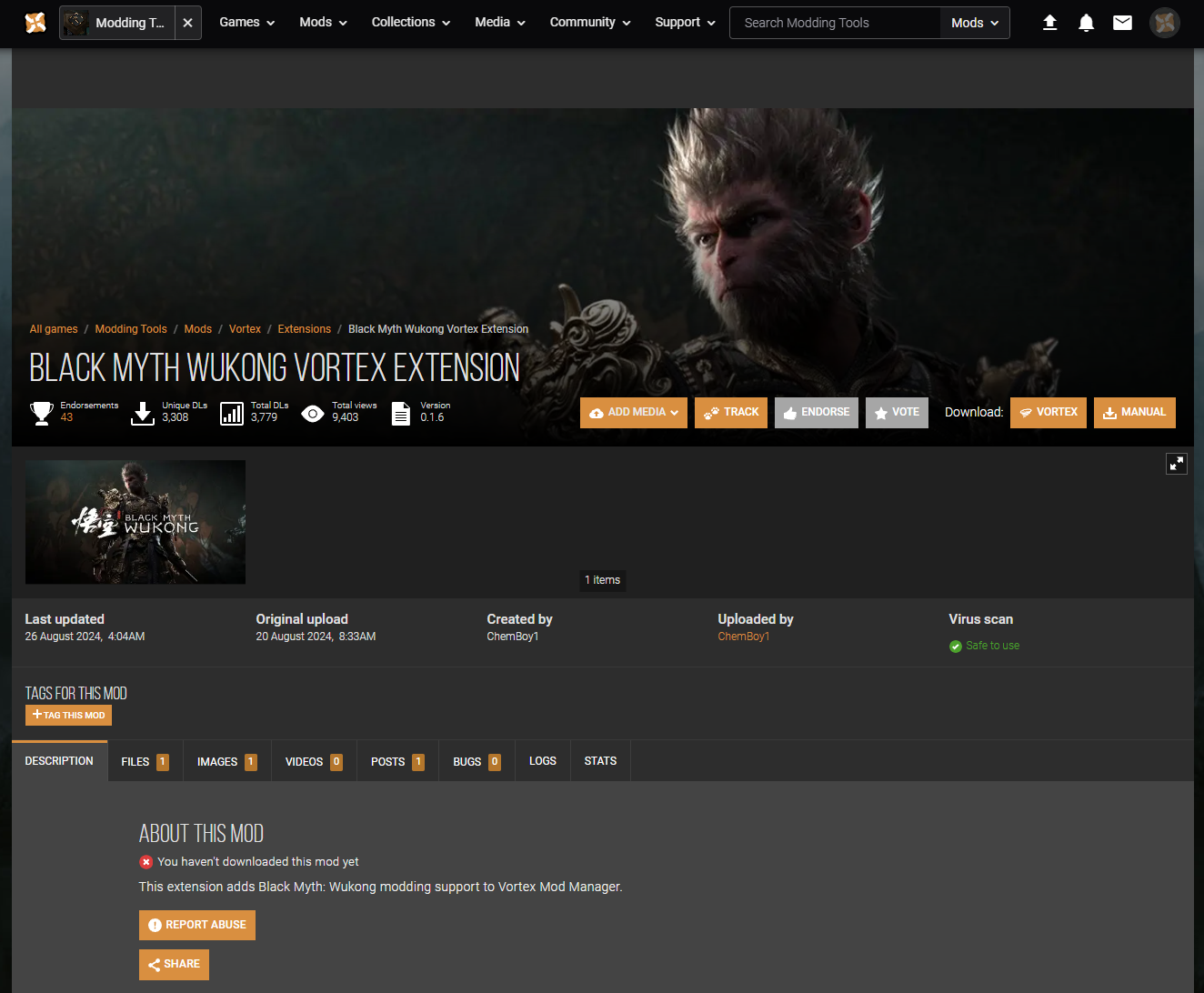The height and width of the screenshot is (993, 1204).
Task: Open the search scope Mods dropdown
Action: click(975, 23)
